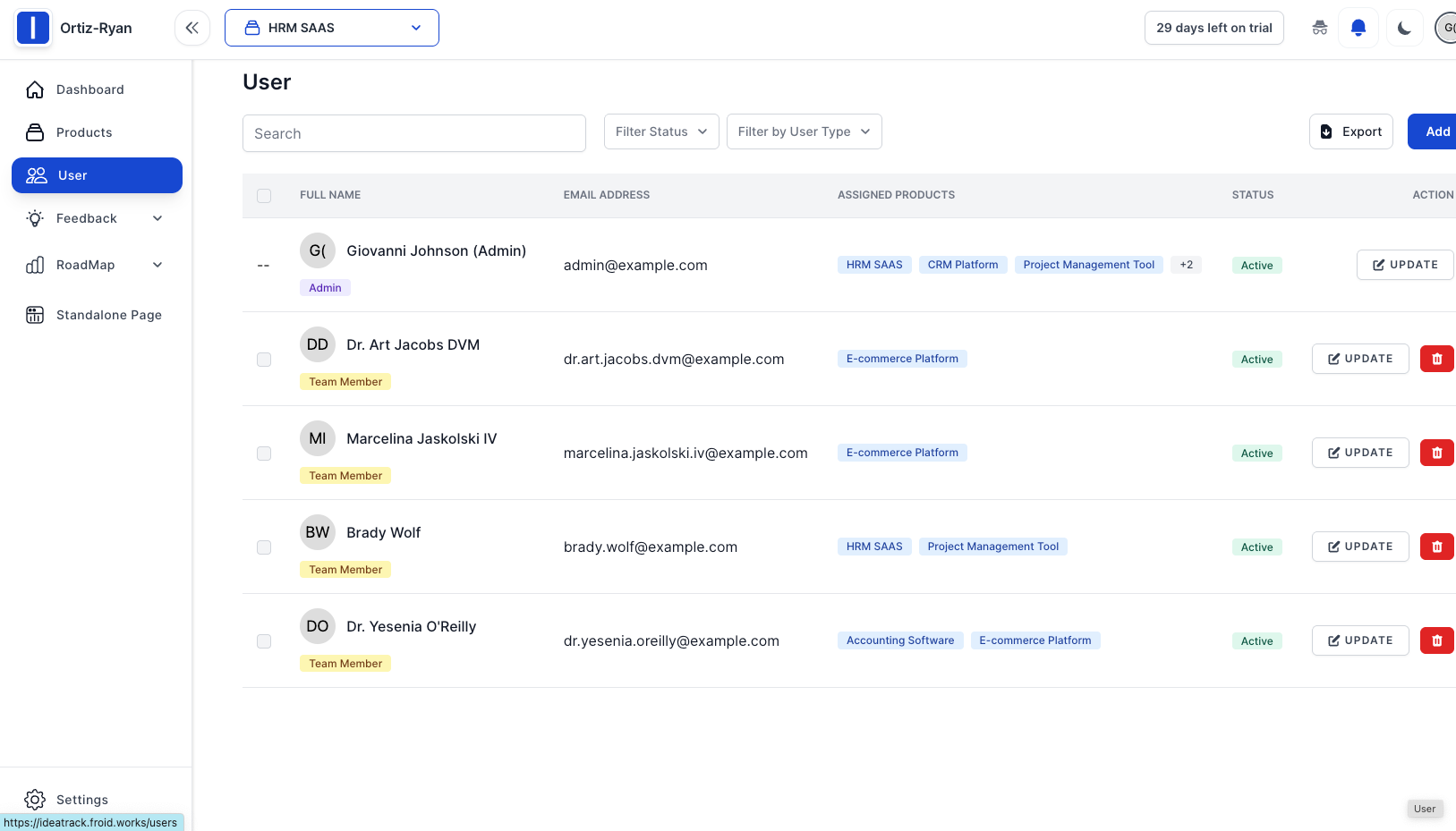Screen dimensions: 1456x831
Task: Open the Filter Status dropdown
Action: click(661, 131)
